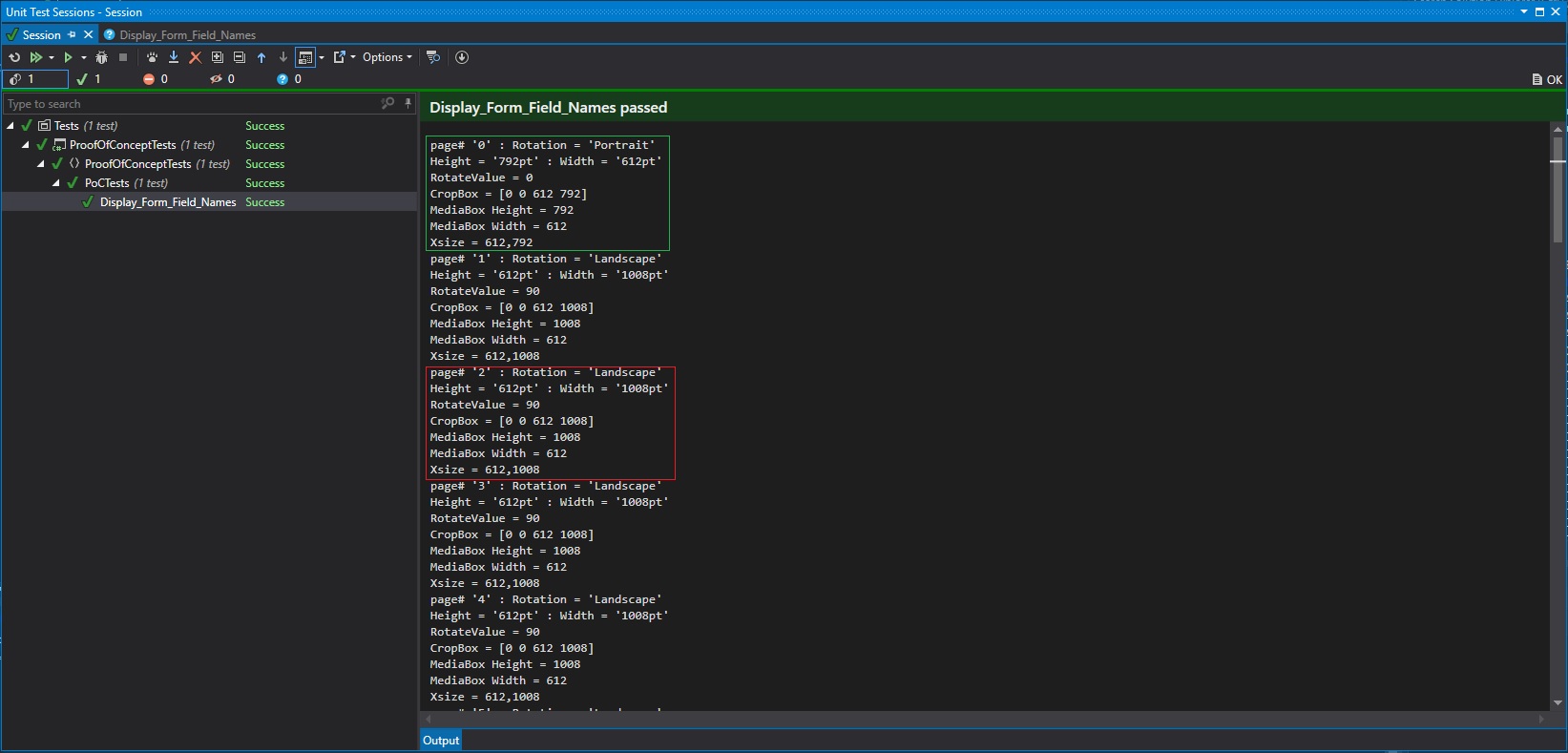1568x753 pixels.
Task: Debug tests with the bug icon
Action: tap(102, 57)
